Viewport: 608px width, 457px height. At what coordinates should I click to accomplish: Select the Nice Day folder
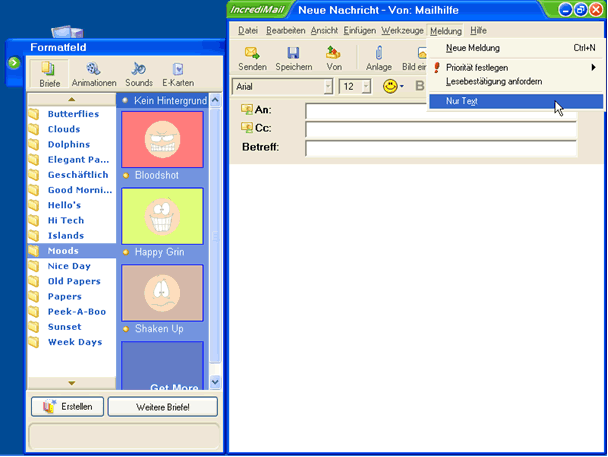[x=71, y=266]
